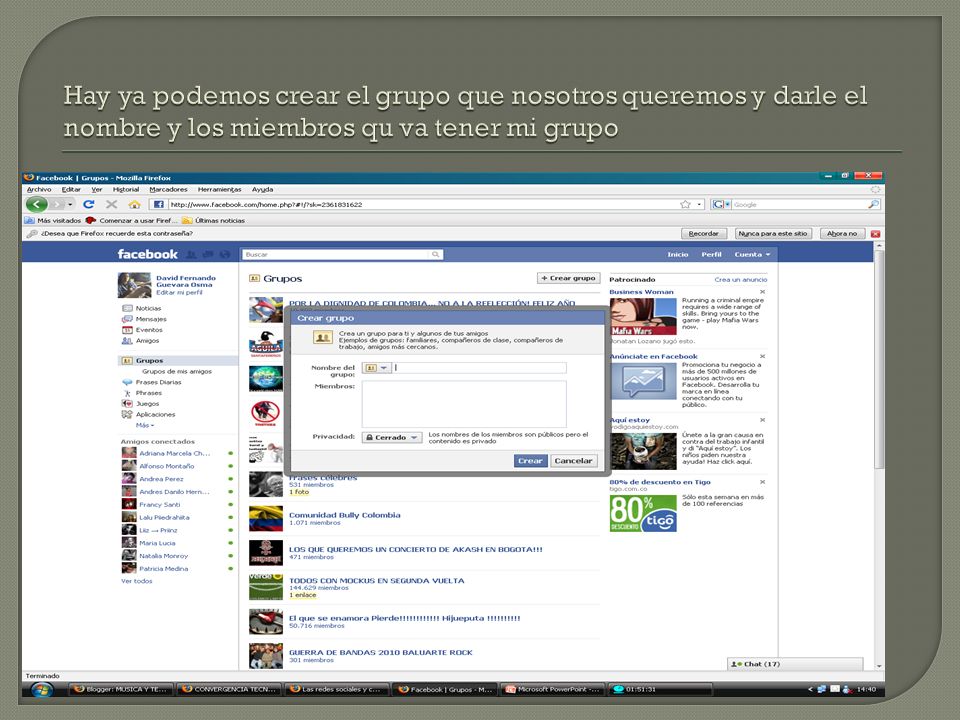Click the Firefox URL address field
Viewport: 960px width, 720px height.
422,204
